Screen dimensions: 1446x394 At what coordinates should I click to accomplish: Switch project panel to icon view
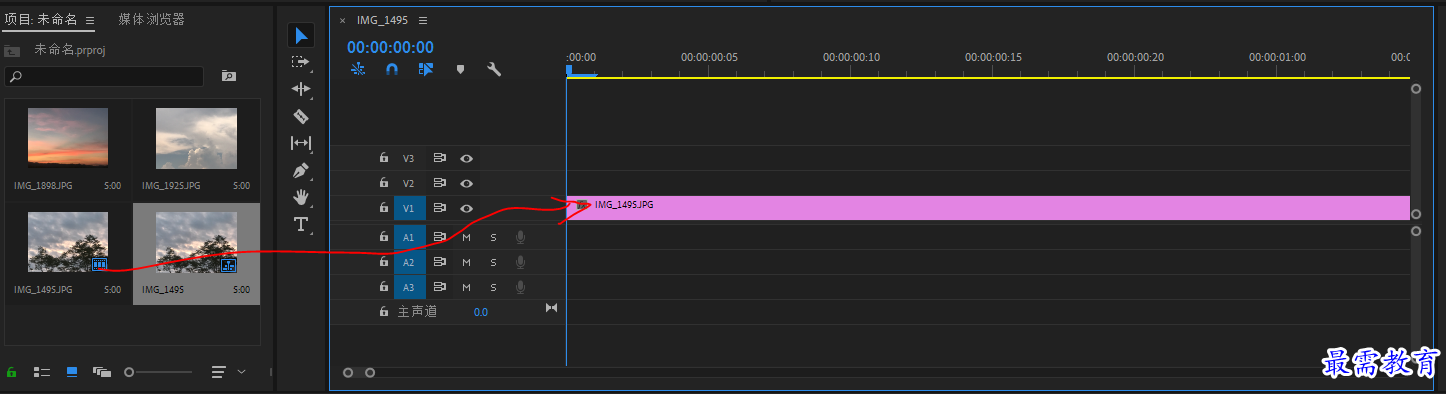(72, 372)
